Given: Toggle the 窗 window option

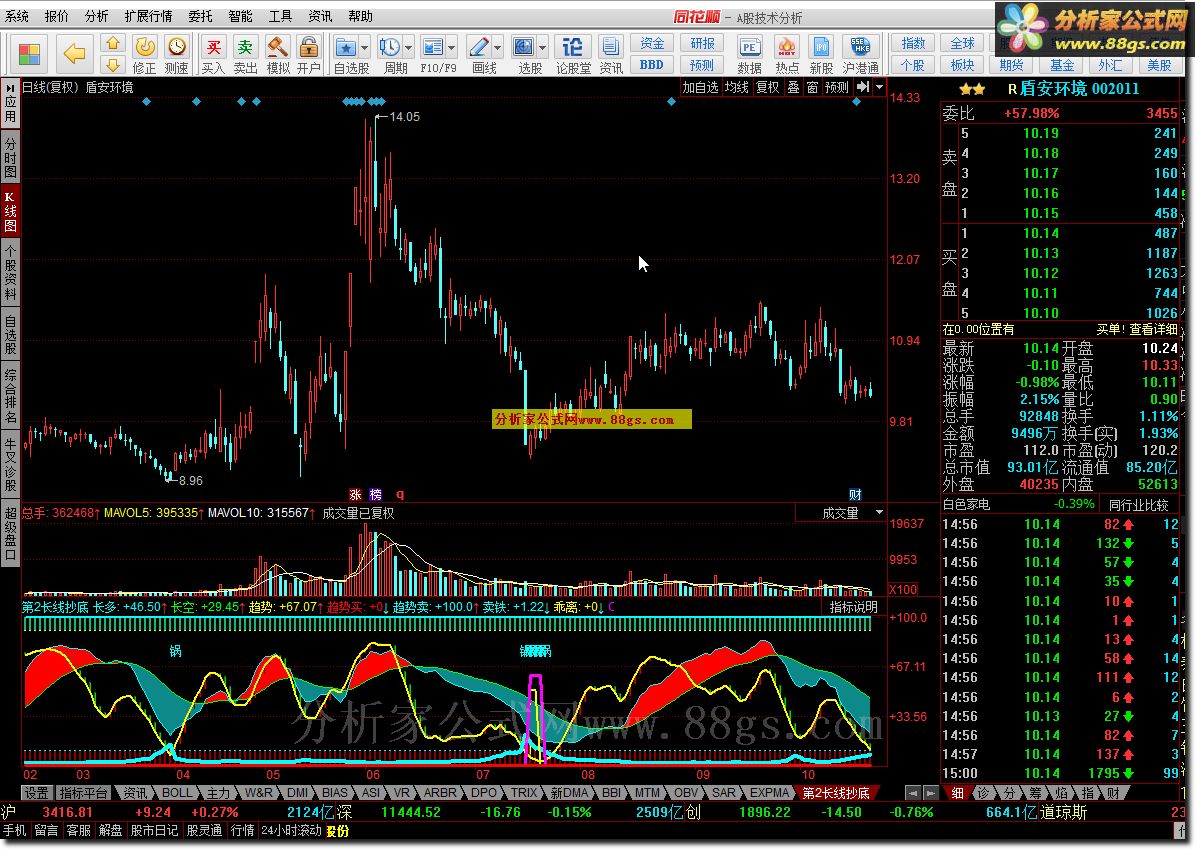Looking at the screenshot, I should 813,87.
